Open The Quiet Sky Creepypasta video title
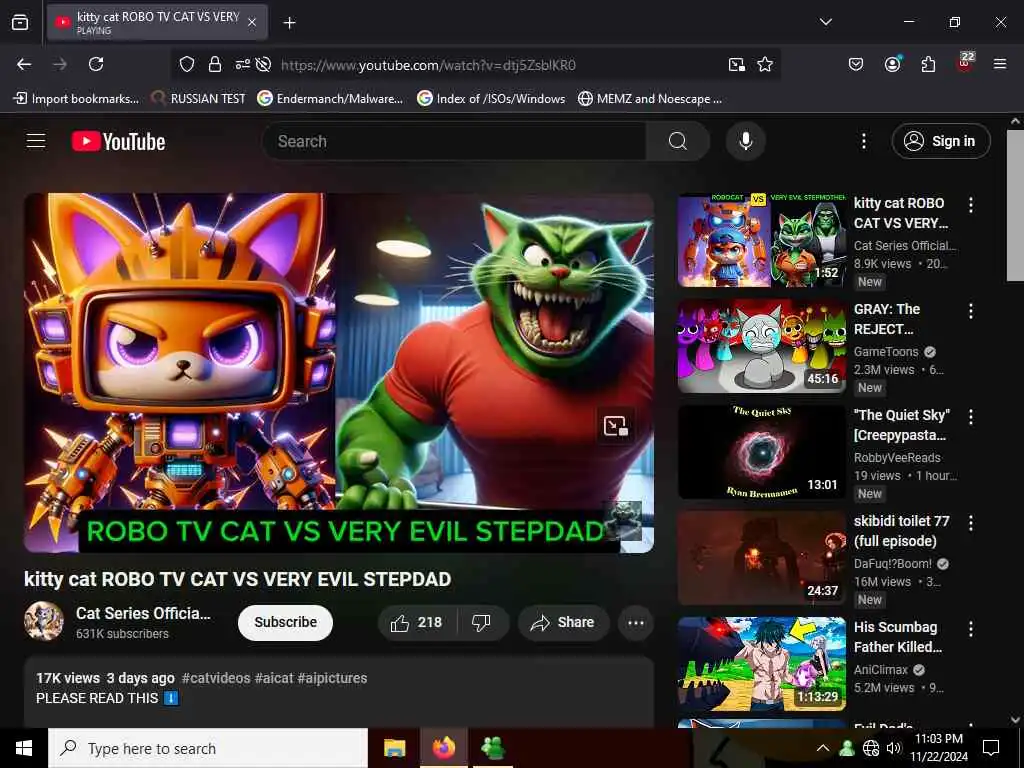1024x768 pixels. pyautogui.click(x=901, y=424)
